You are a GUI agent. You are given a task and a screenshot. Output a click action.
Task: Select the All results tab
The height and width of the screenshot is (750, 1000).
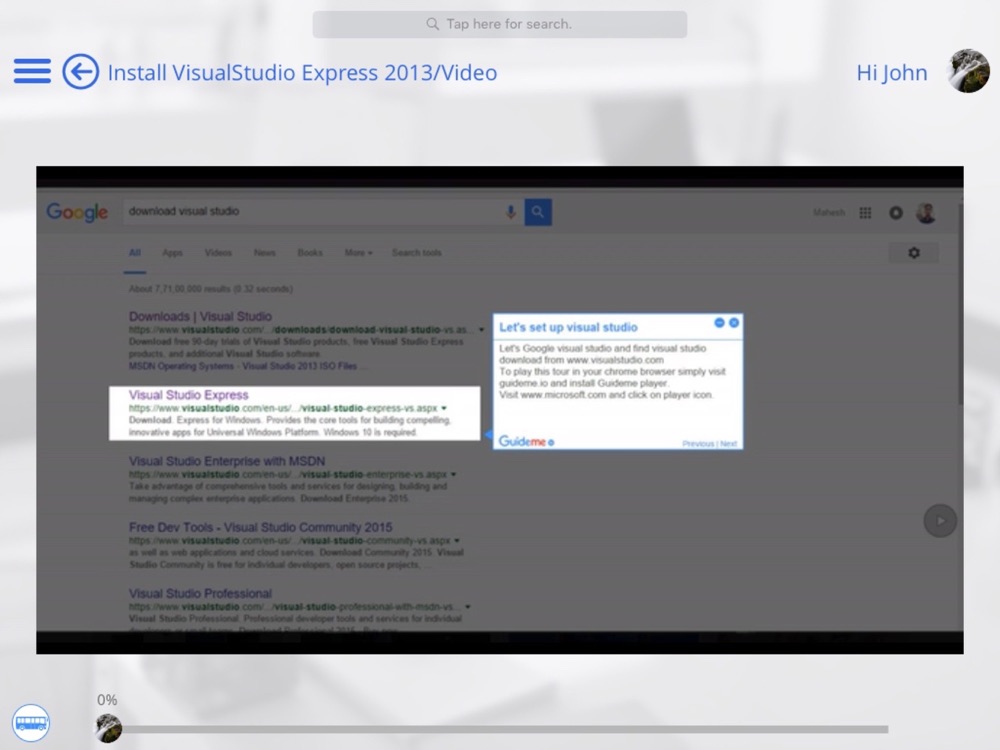(135, 253)
